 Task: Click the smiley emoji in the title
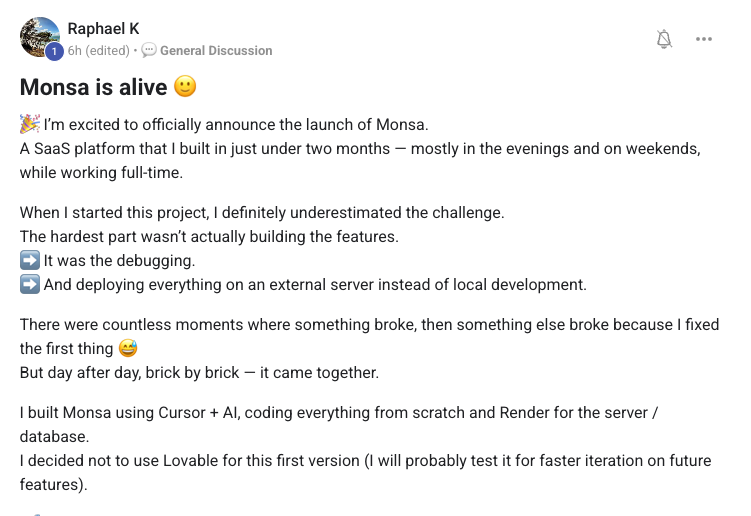(x=185, y=87)
